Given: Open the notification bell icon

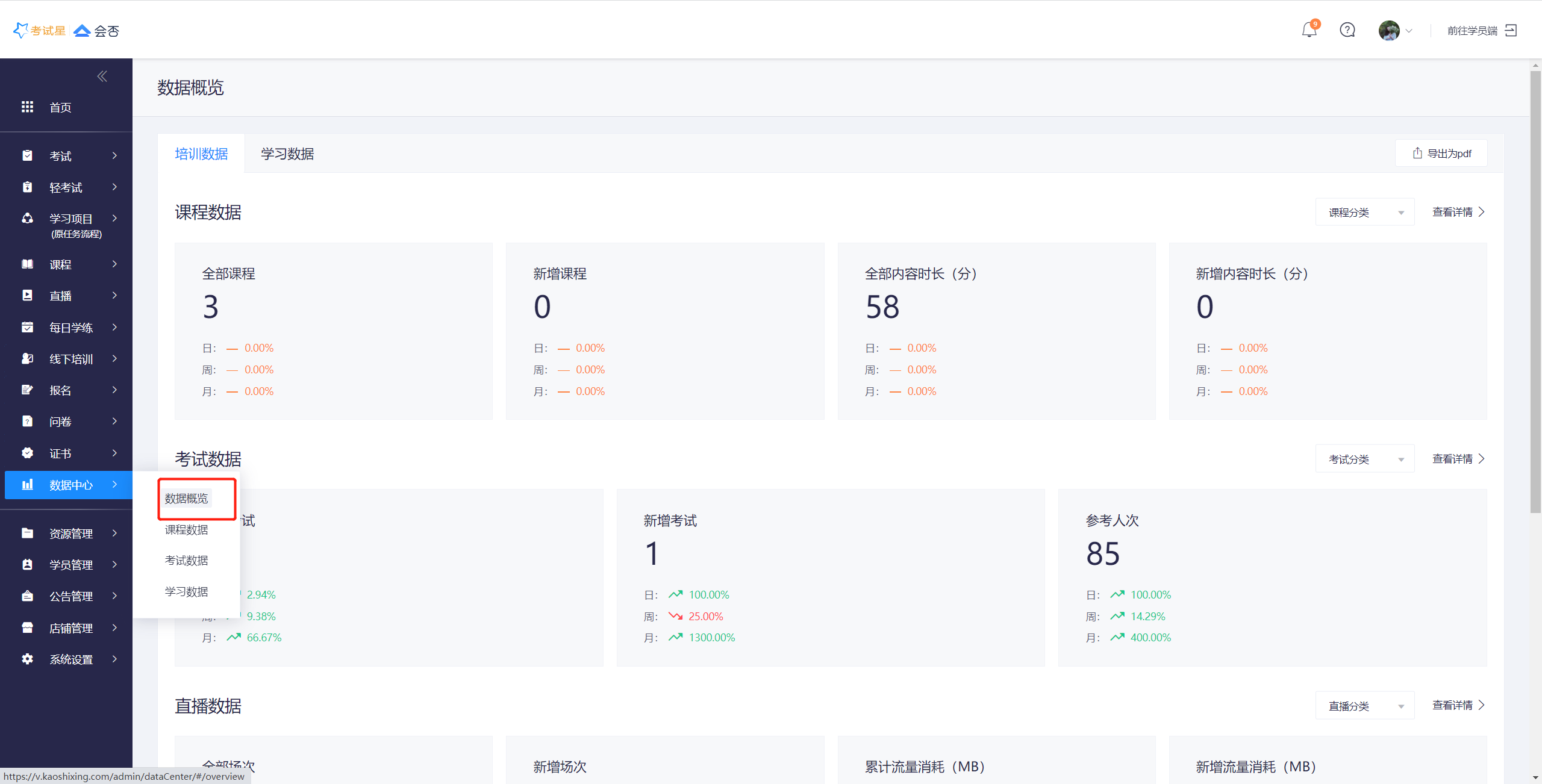Looking at the screenshot, I should (1309, 30).
